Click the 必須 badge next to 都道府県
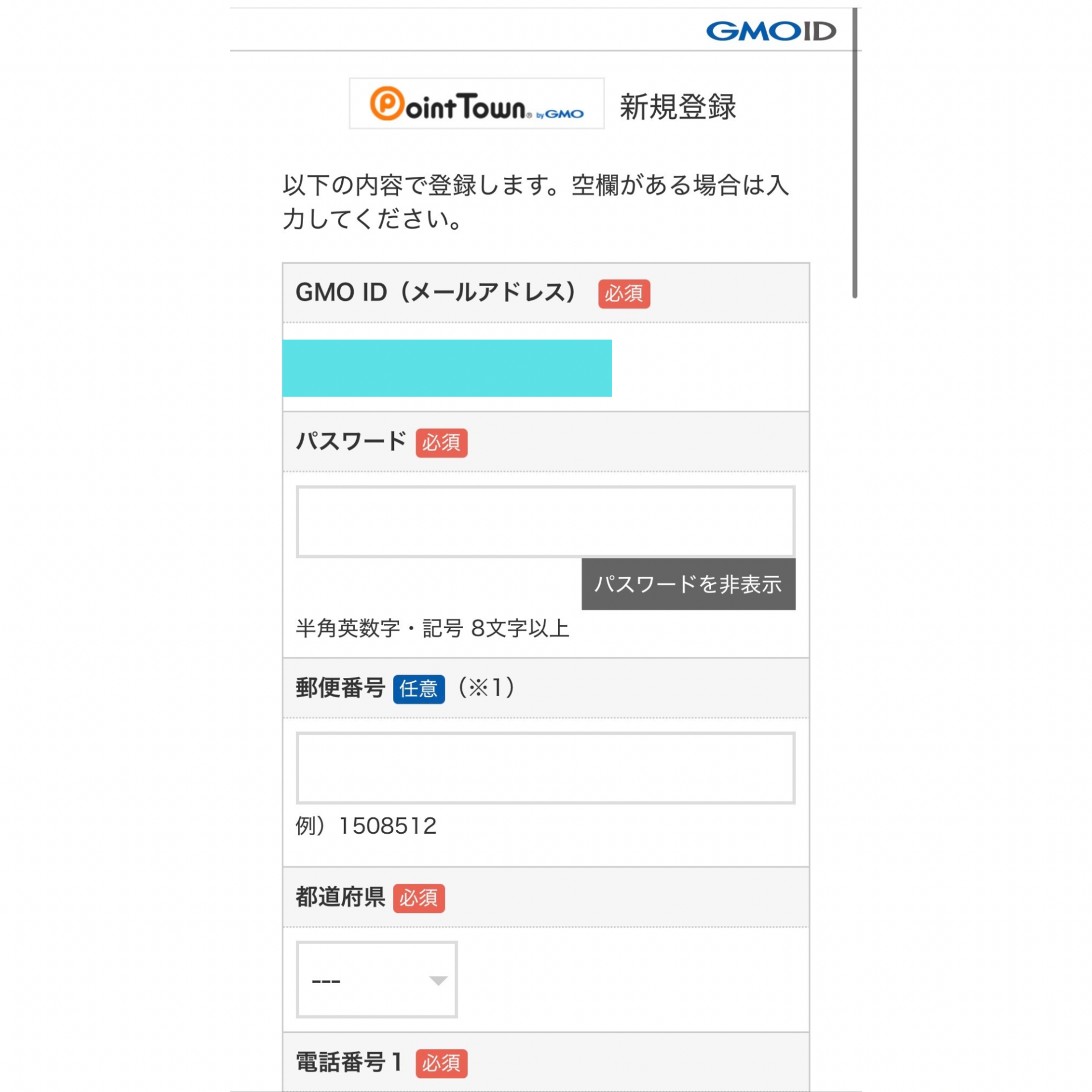 tap(419, 898)
